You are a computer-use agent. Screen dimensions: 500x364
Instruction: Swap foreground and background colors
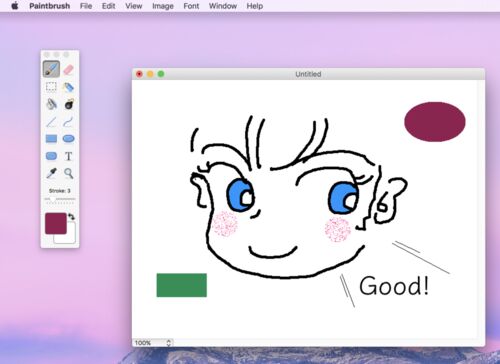pyautogui.click(x=71, y=217)
